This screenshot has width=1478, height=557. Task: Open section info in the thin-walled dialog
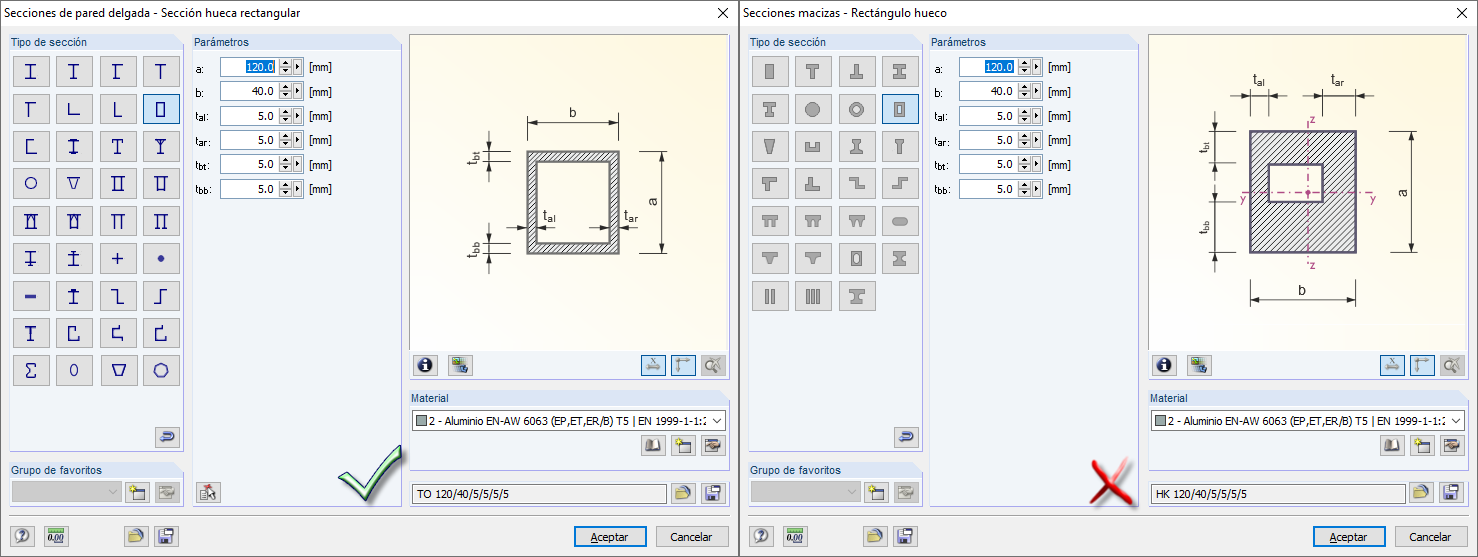pyautogui.click(x=426, y=365)
